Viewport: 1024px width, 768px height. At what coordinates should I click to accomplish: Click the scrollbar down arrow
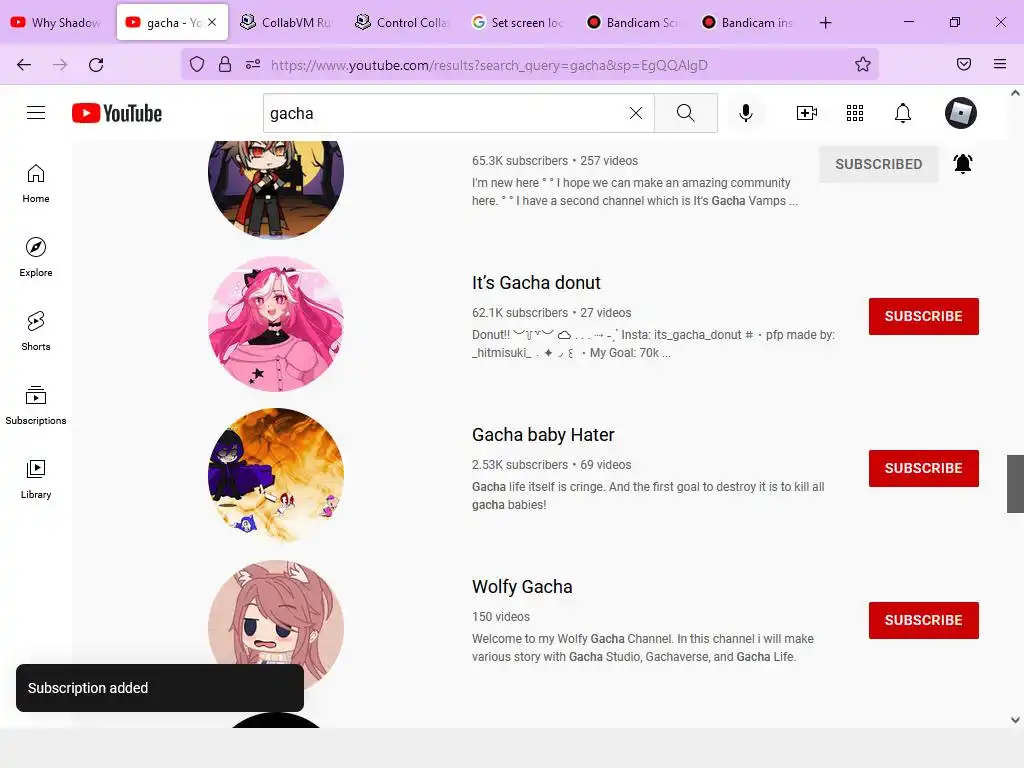tap(1016, 720)
